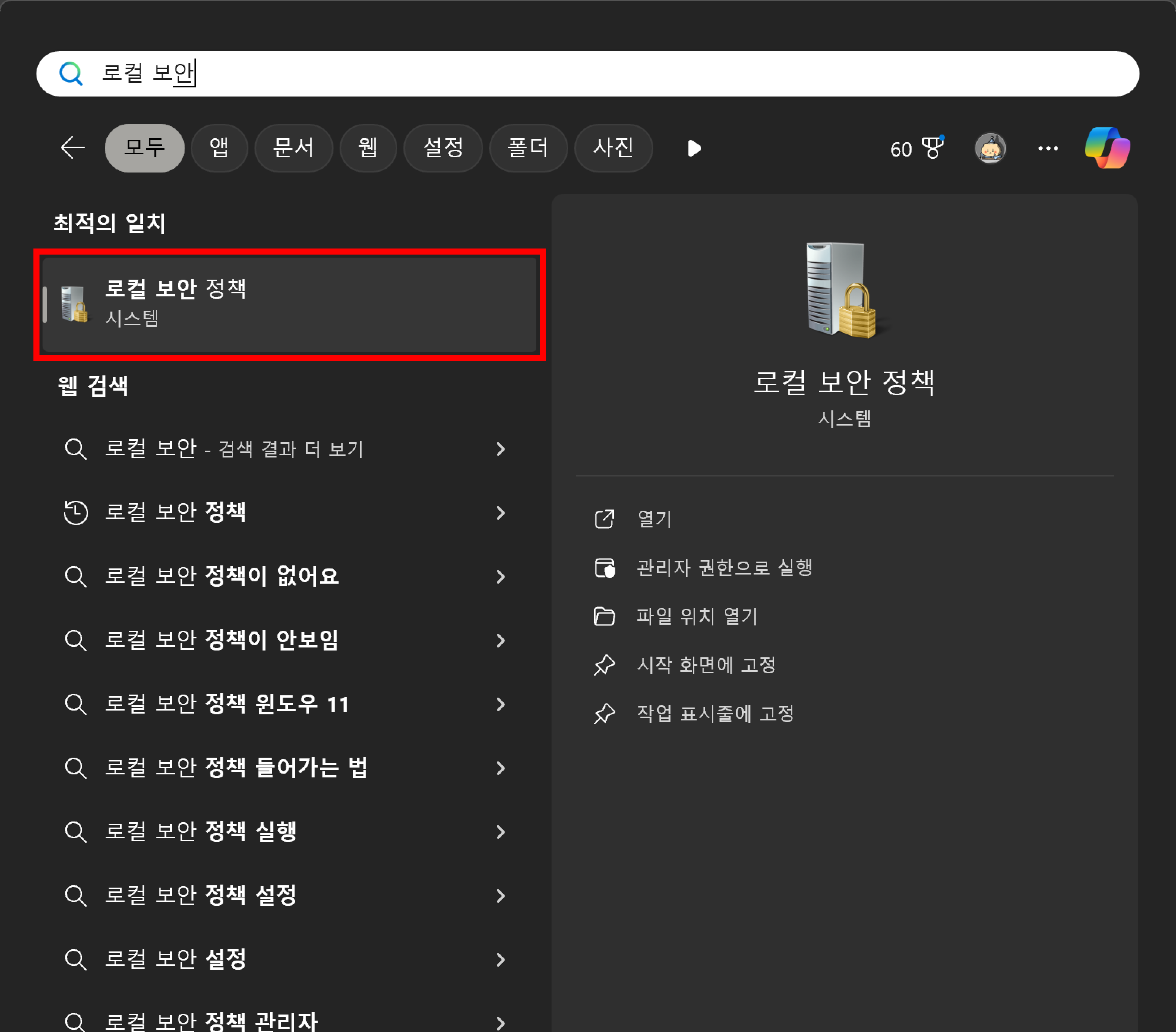Select suggestion text 로컬 보안 정책 설정
The height and width of the screenshot is (1032, 1176).
click(x=200, y=896)
